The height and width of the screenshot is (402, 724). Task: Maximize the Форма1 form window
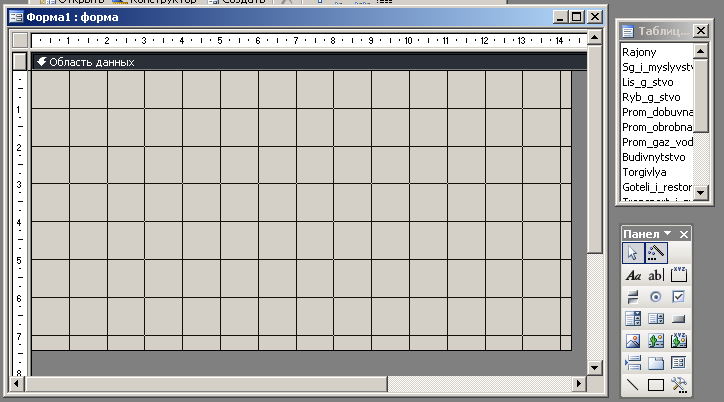[x=577, y=18]
